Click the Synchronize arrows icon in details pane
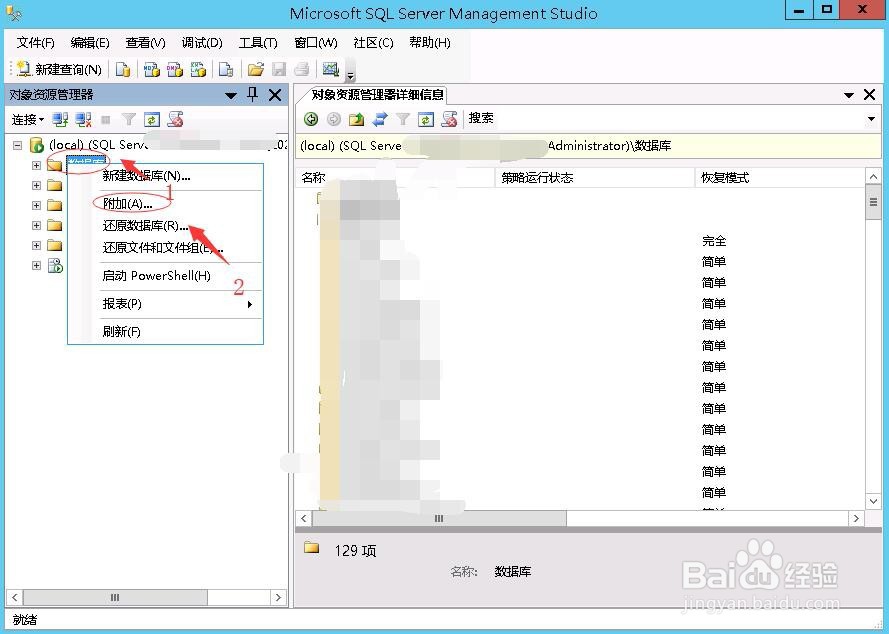Screen dimensions: 889x634 (x=380, y=119)
